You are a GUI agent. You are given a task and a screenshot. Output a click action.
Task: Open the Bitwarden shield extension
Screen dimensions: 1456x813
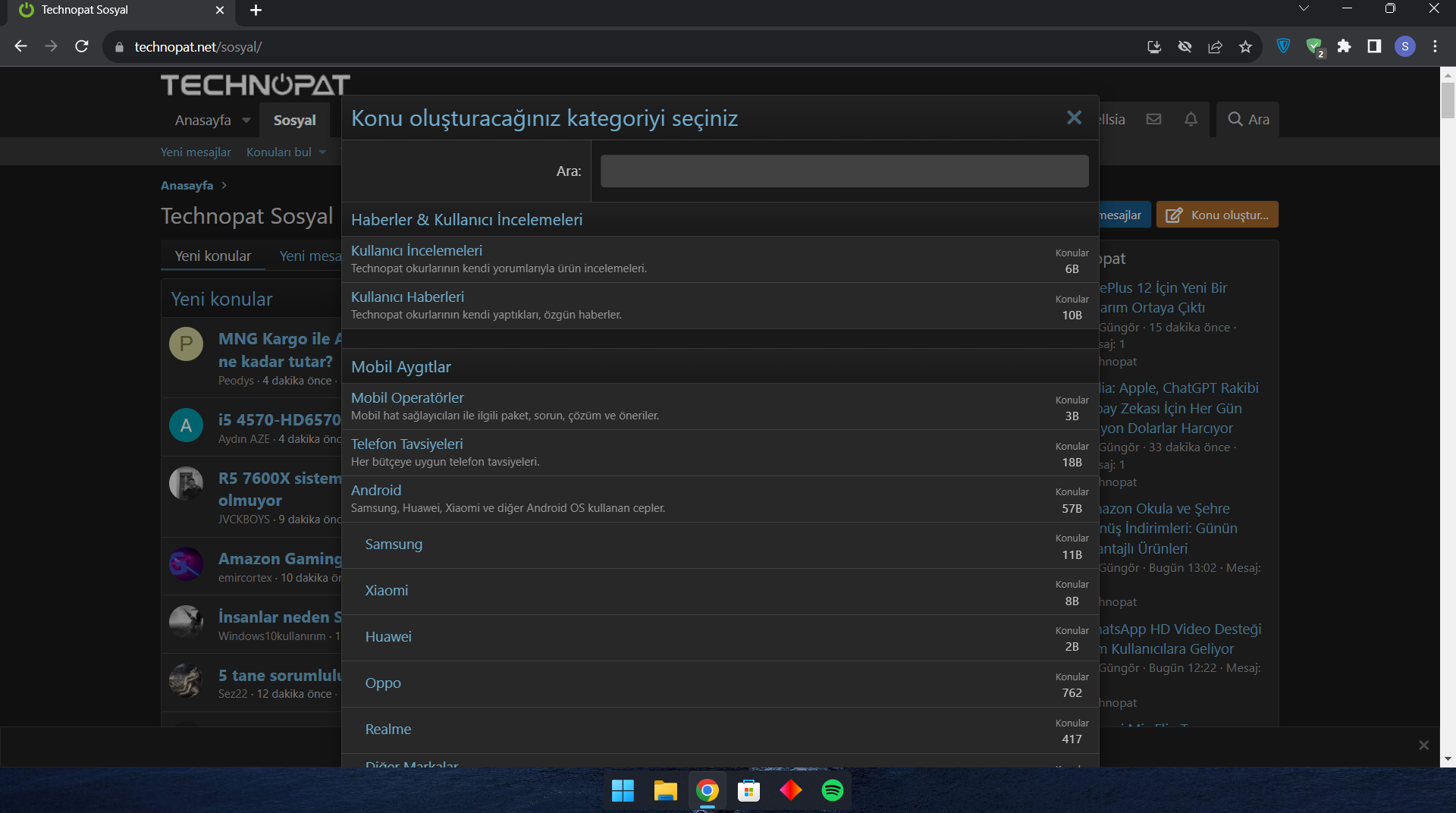click(x=1283, y=46)
